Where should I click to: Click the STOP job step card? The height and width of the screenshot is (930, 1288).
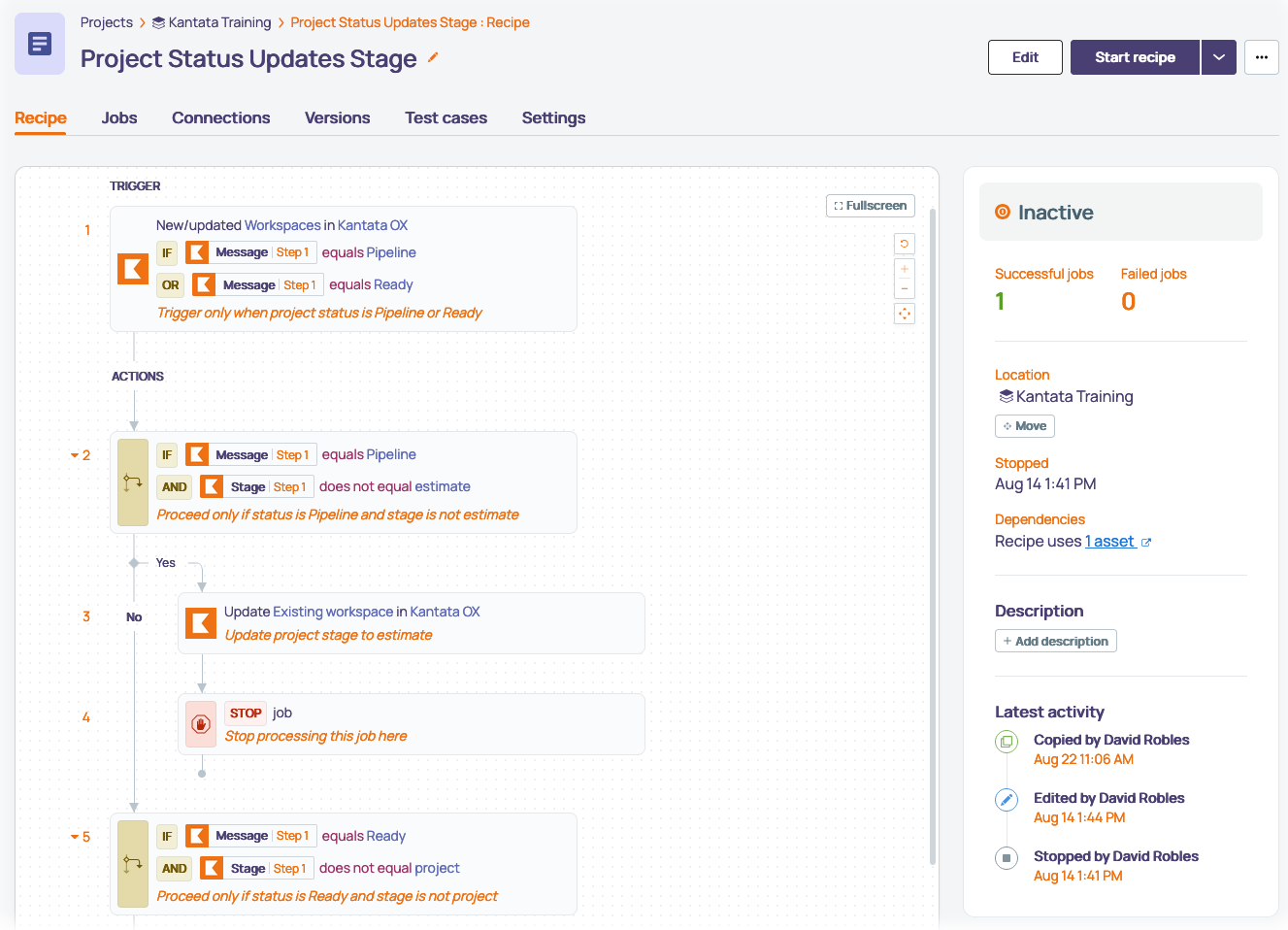click(x=412, y=724)
